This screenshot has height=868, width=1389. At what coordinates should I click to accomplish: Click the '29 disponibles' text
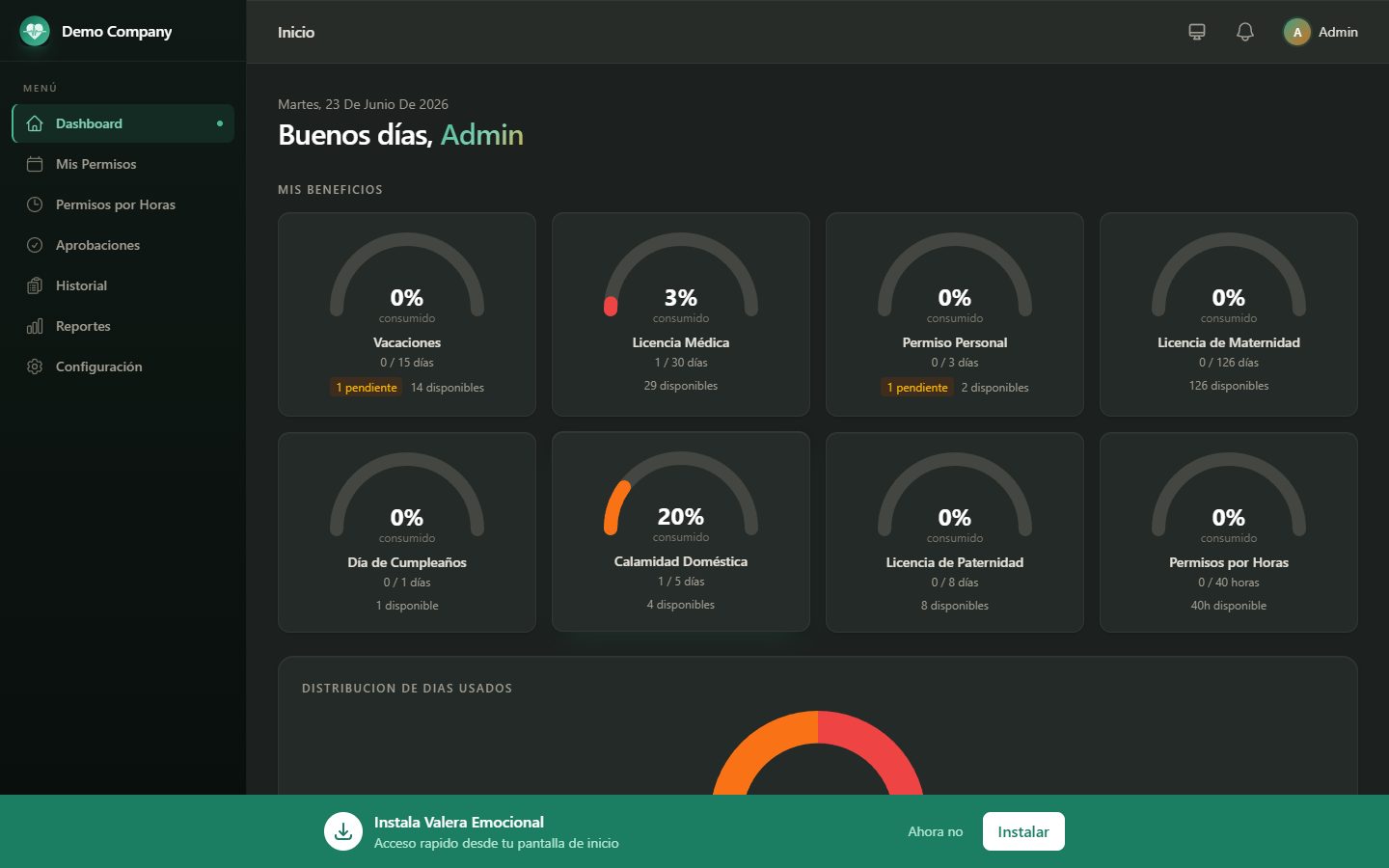pyautogui.click(x=681, y=386)
